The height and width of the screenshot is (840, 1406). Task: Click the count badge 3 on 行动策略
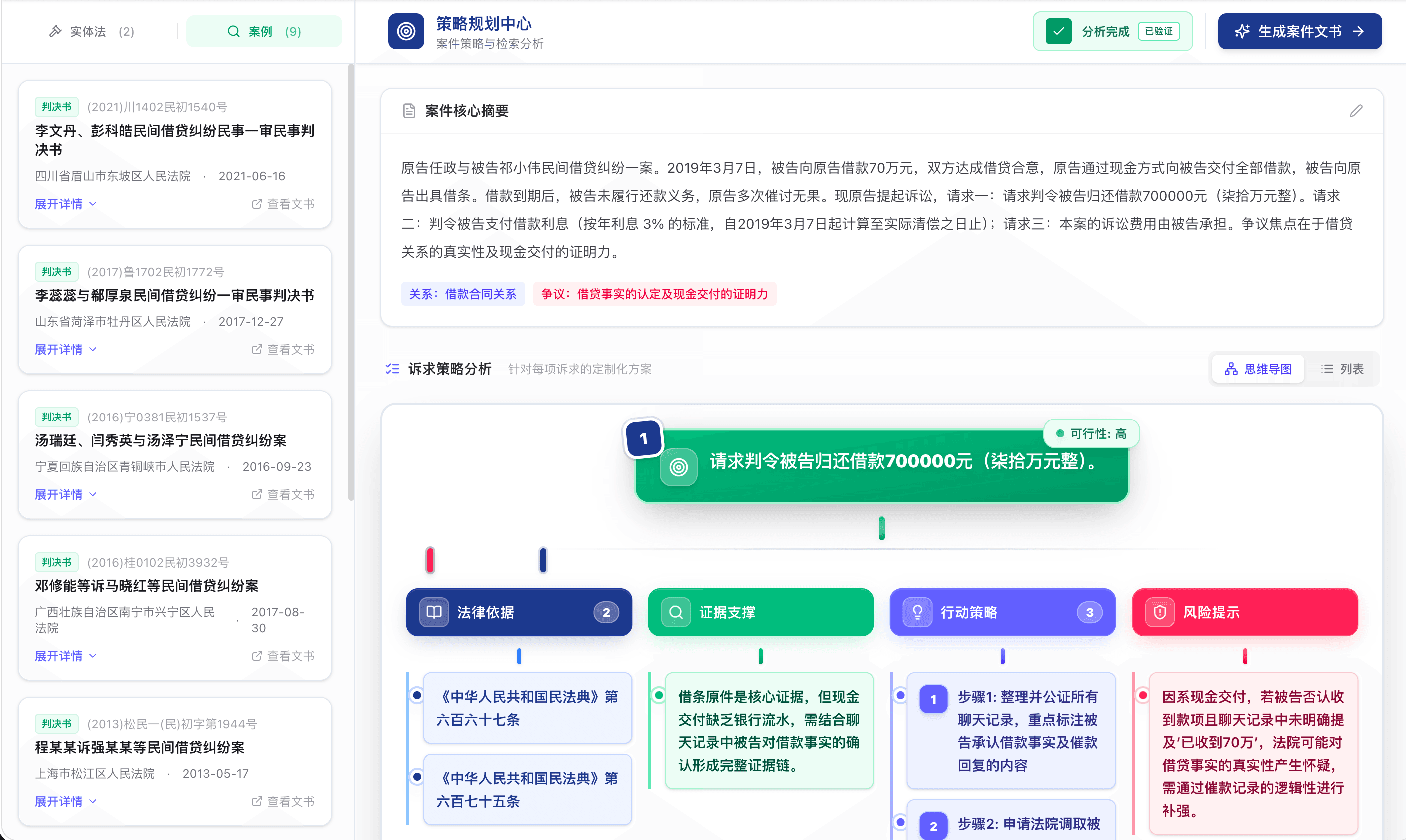coord(1089,612)
